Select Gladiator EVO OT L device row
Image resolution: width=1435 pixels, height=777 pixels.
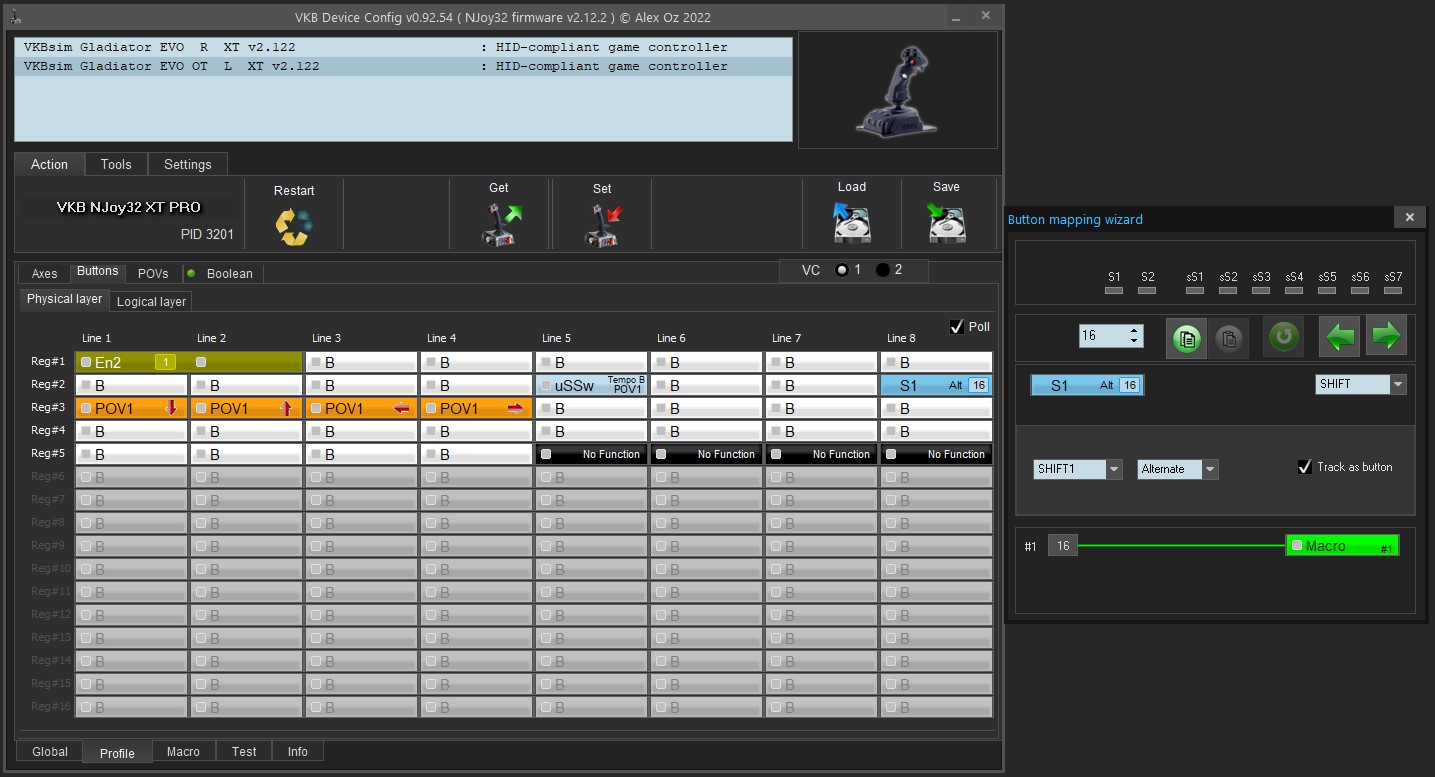[x=404, y=66]
